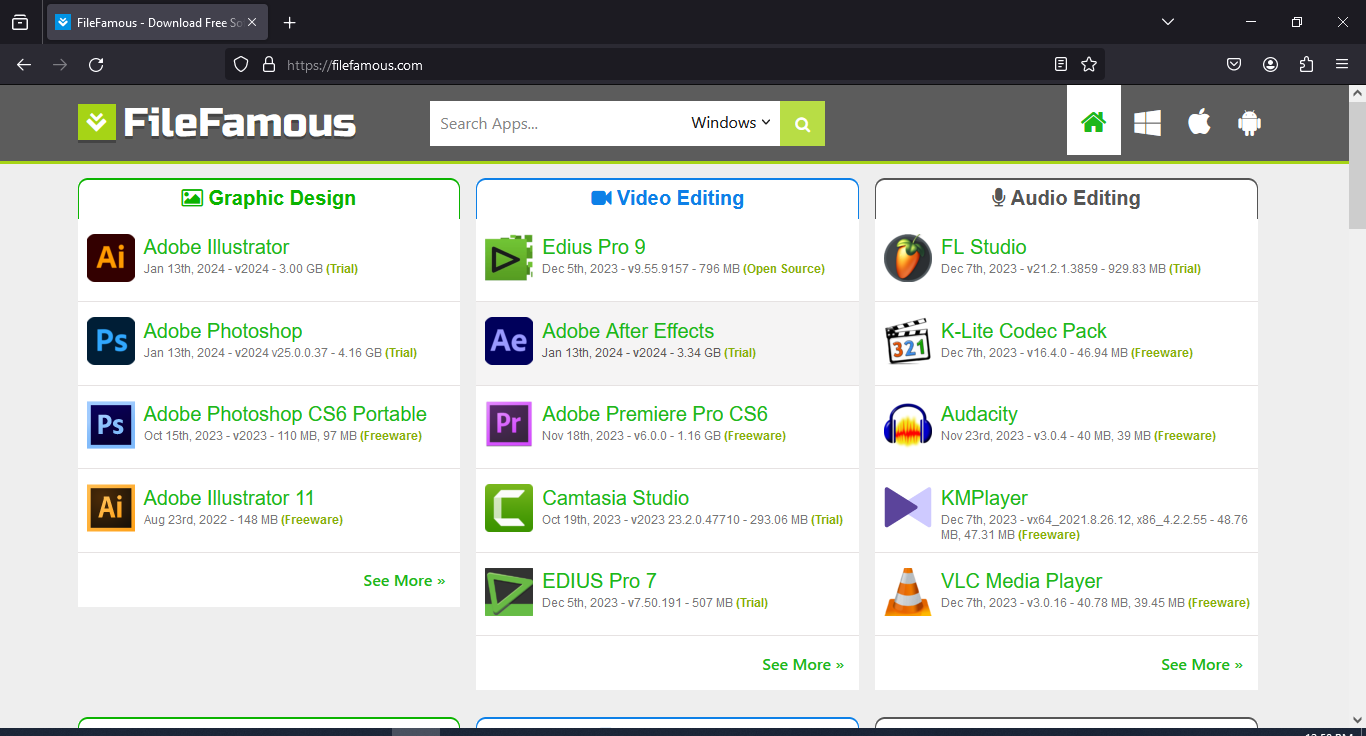
Task: Open the Video Editing category heading
Action: [667, 198]
